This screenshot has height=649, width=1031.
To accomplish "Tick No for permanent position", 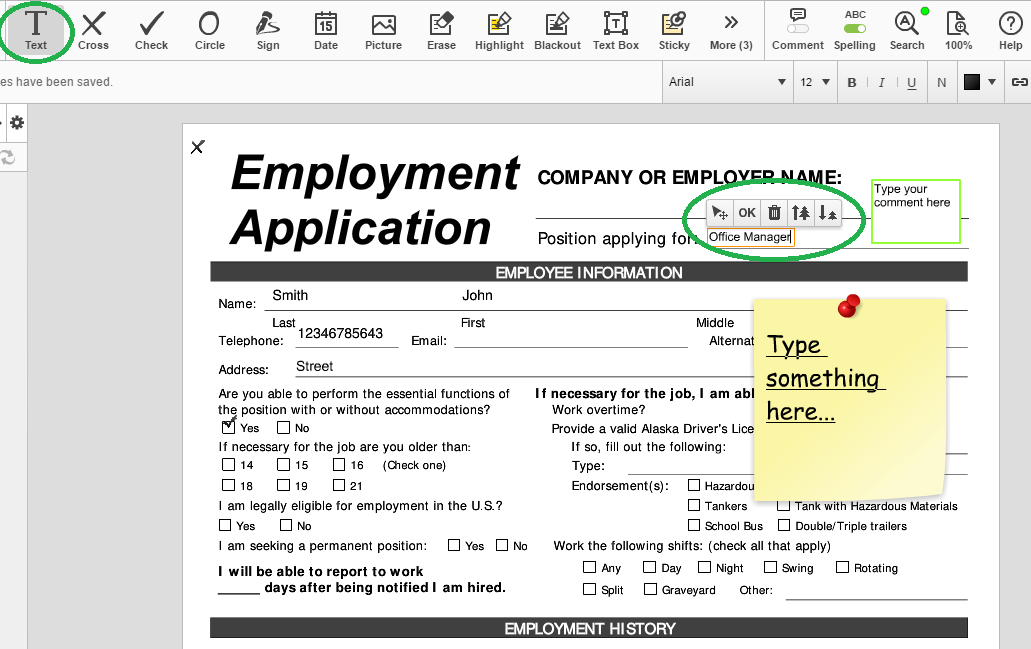I will pos(502,545).
